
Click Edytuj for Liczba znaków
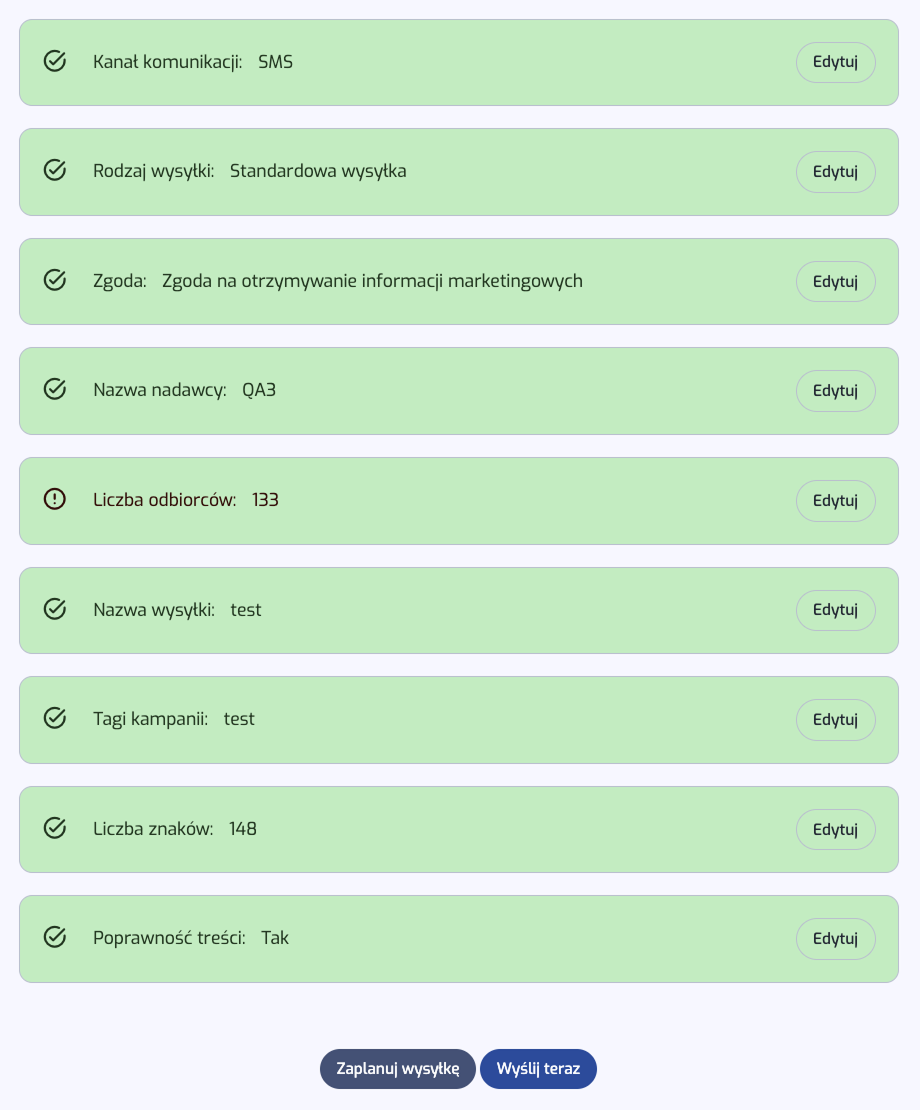coord(835,828)
